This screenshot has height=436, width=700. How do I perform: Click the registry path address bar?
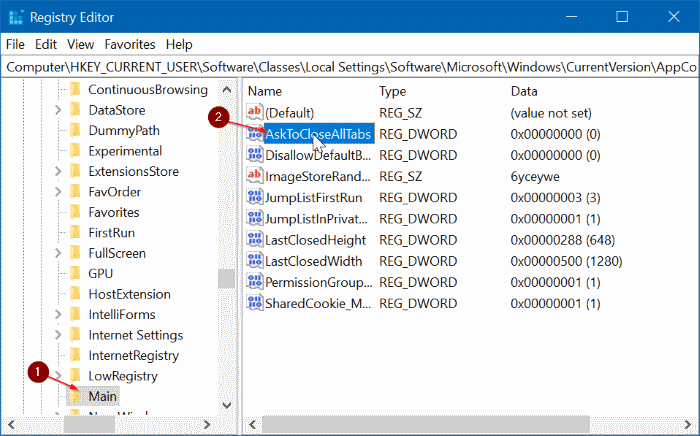pyautogui.click(x=350, y=67)
